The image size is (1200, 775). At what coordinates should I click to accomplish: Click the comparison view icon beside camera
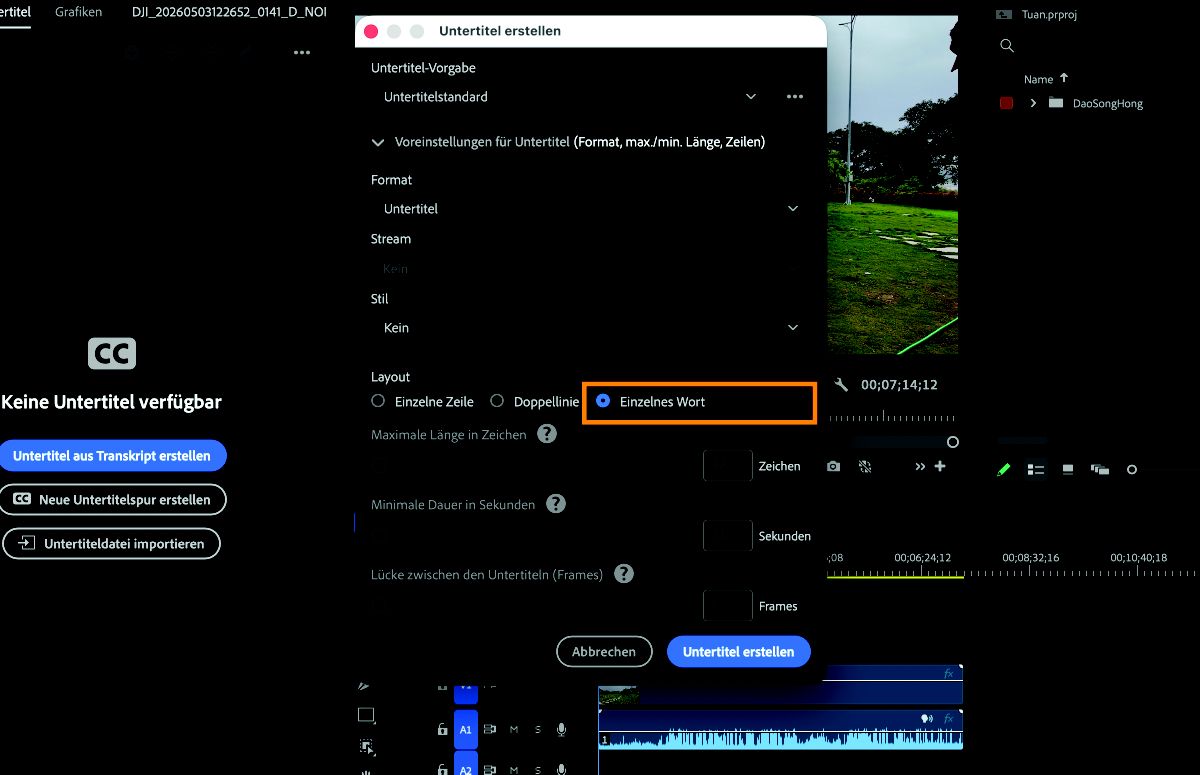coord(865,467)
